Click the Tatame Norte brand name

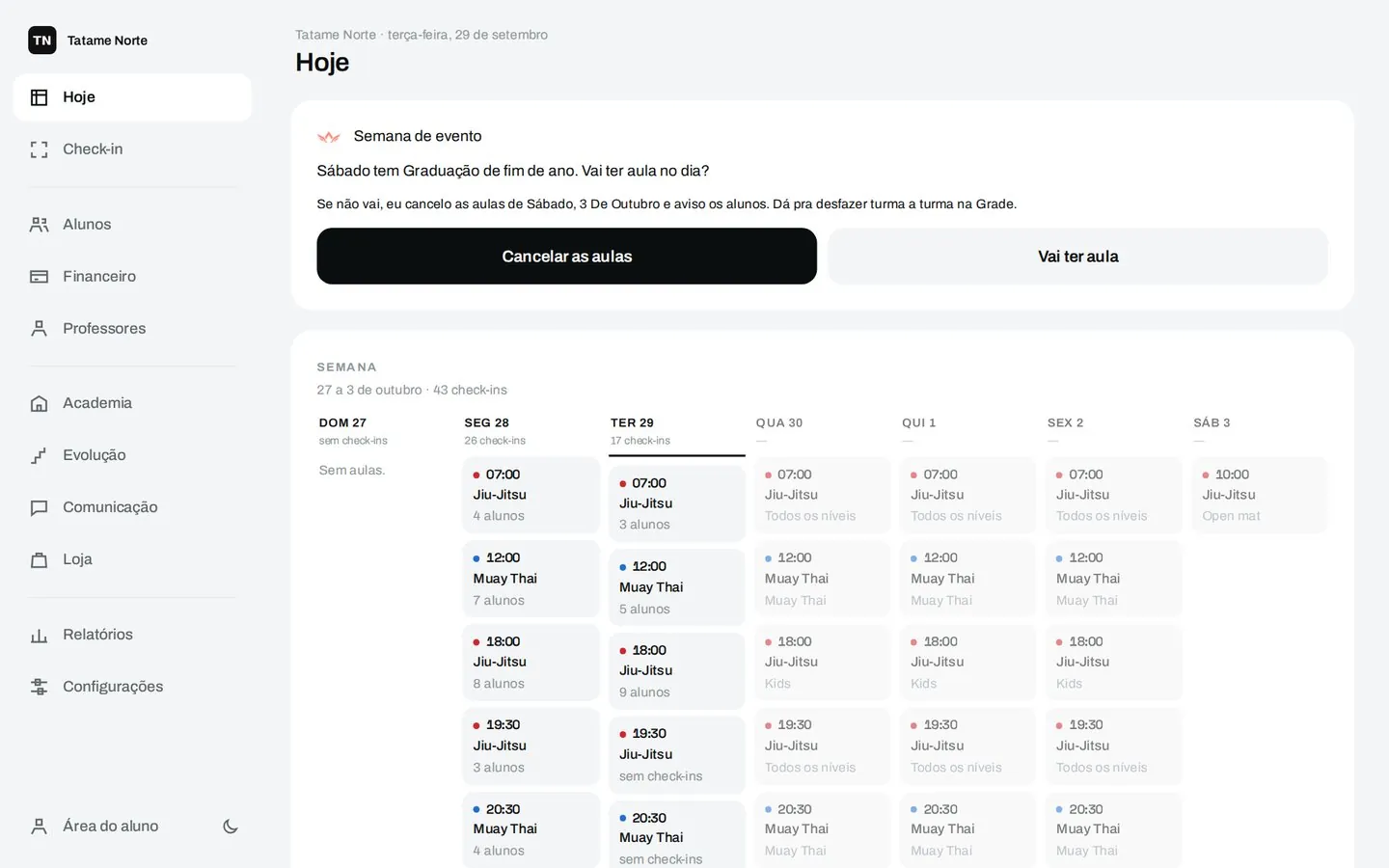tap(107, 41)
